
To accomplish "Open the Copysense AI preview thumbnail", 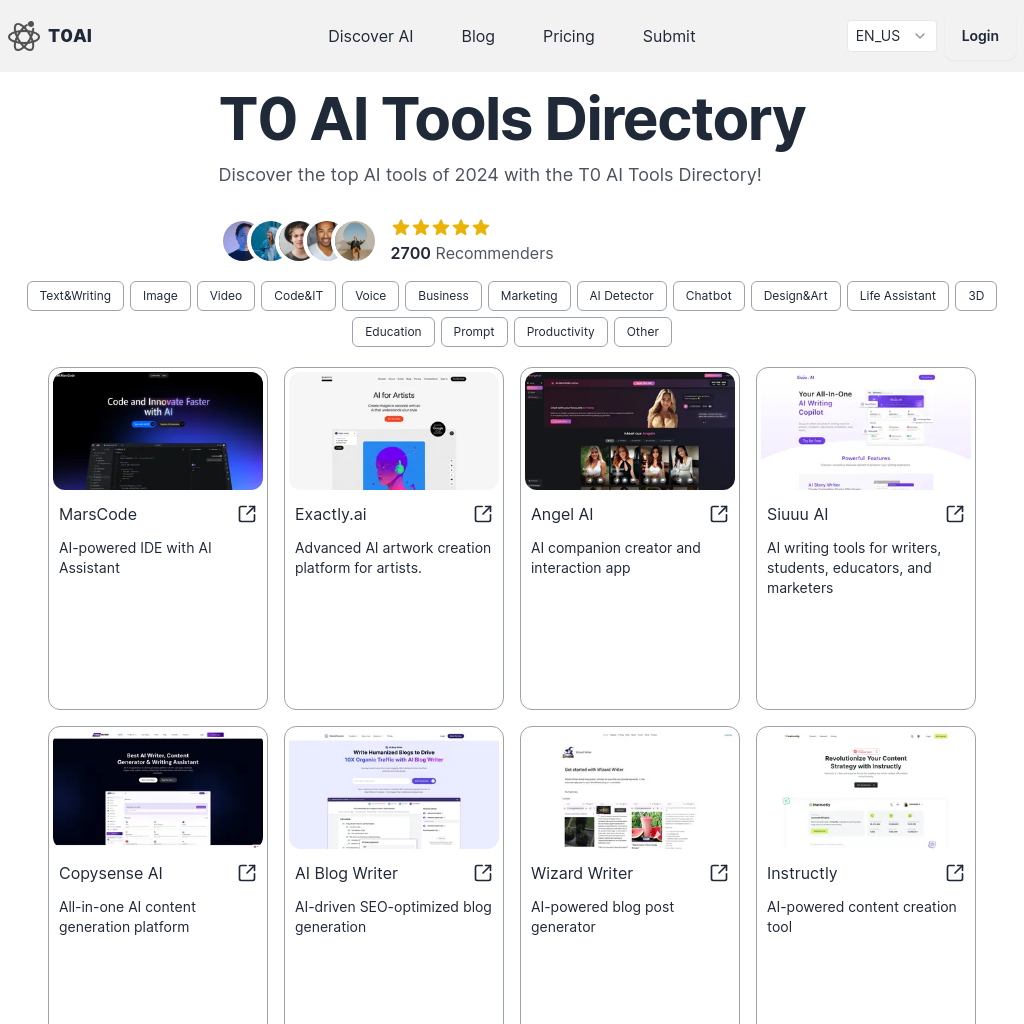I will pos(158,790).
